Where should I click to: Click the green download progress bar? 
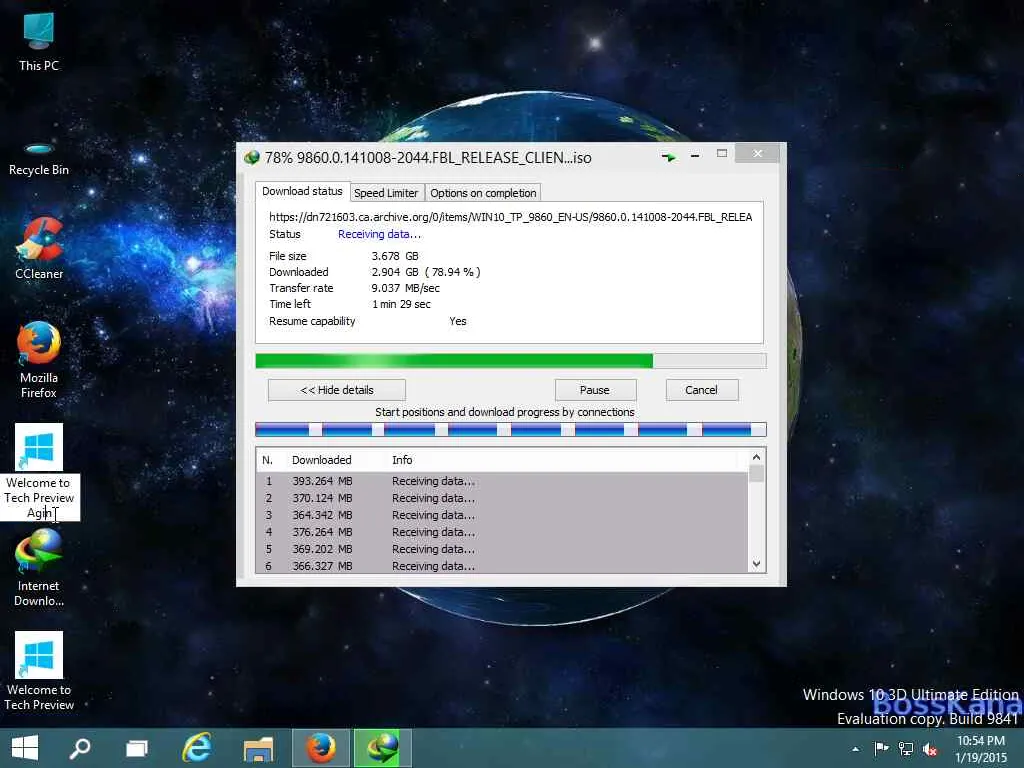(x=511, y=360)
